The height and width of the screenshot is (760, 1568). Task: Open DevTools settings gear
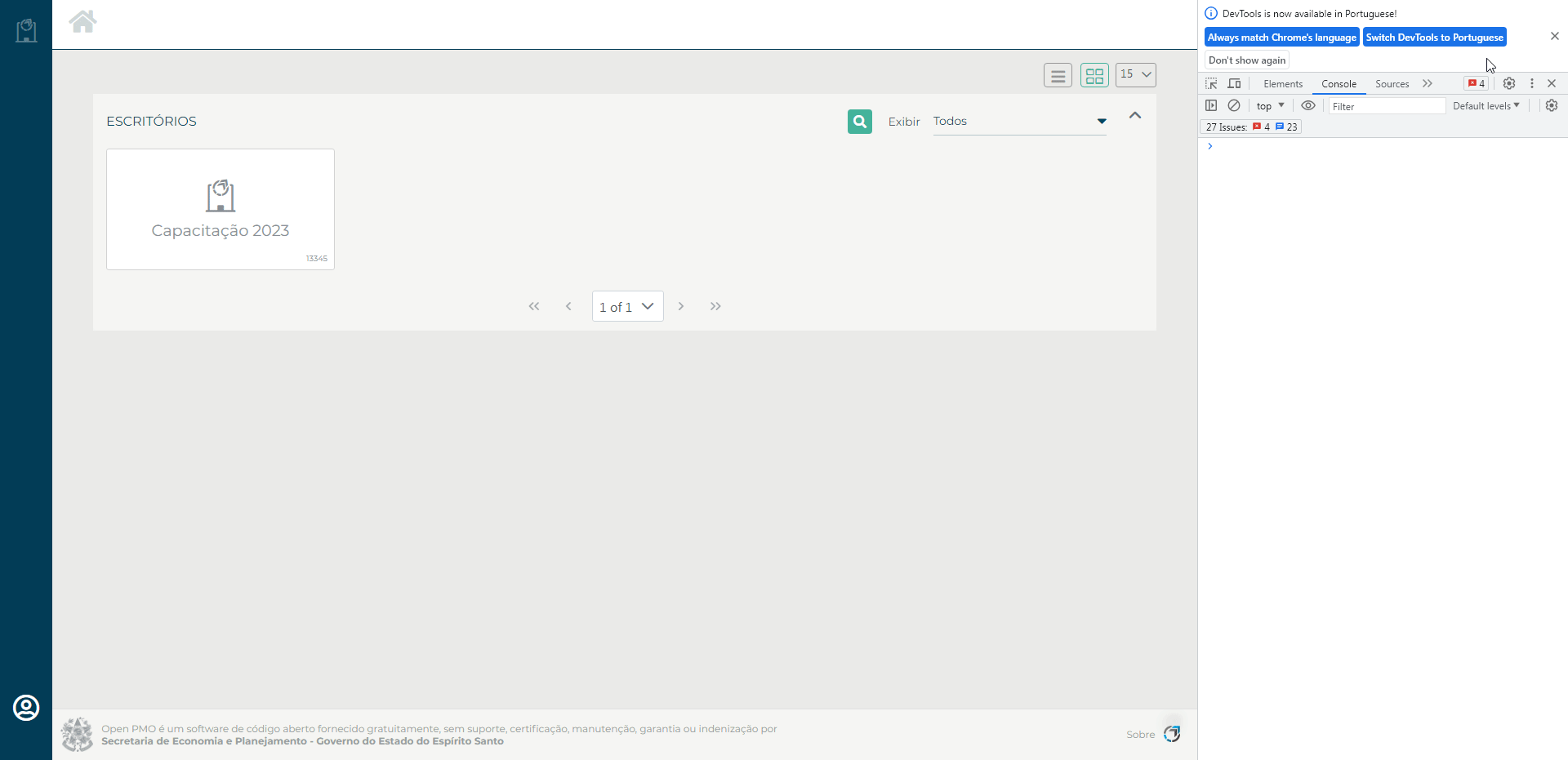1508,83
